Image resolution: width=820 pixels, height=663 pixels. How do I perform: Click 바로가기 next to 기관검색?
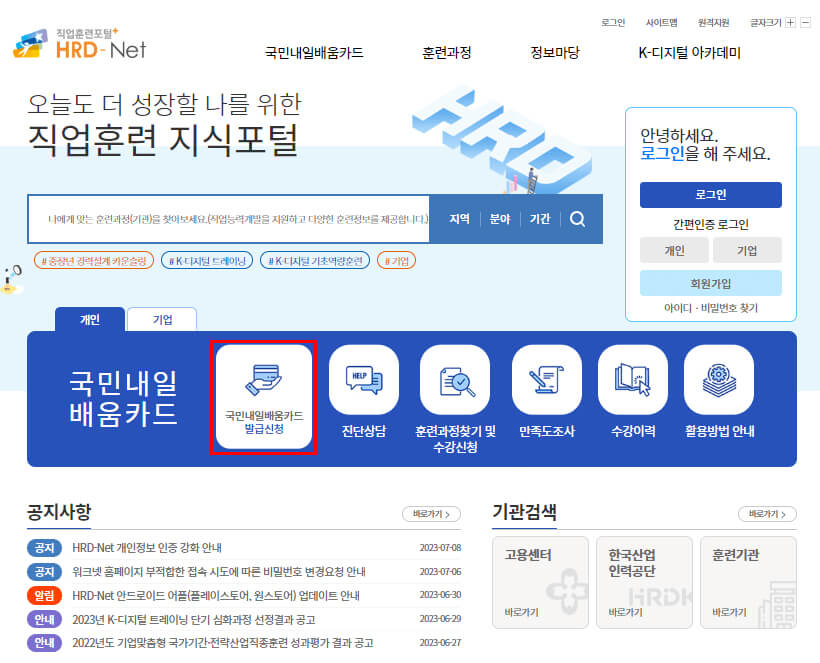pos(767,514)
